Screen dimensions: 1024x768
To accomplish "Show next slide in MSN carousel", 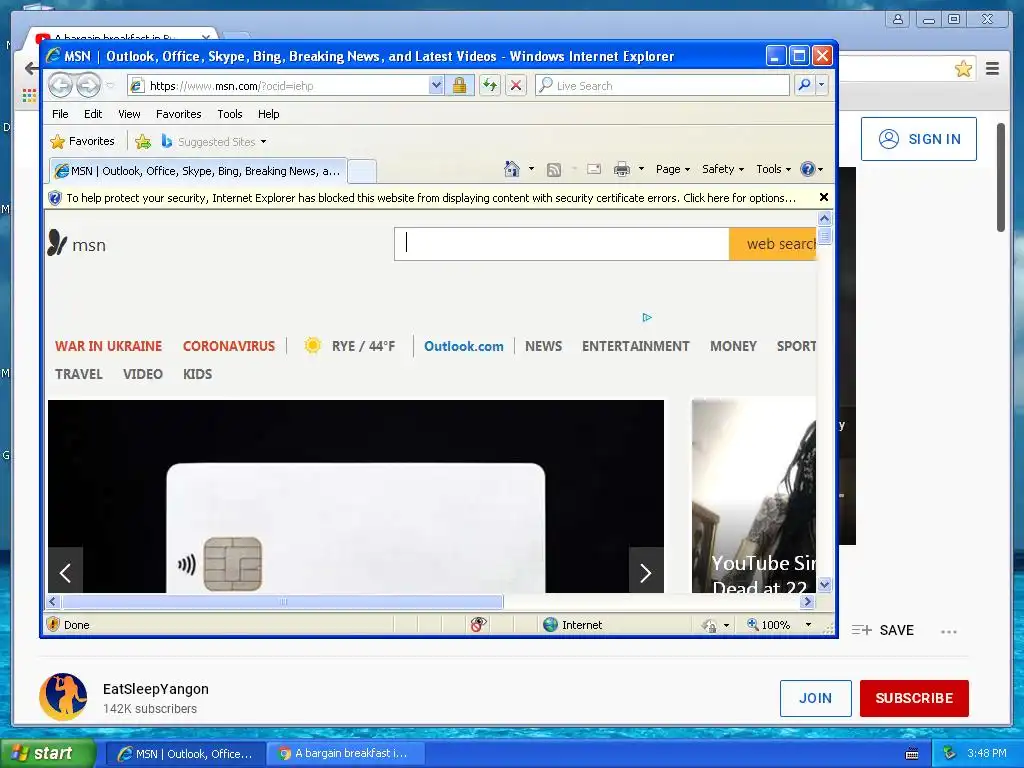I will [x=646, y=573].
